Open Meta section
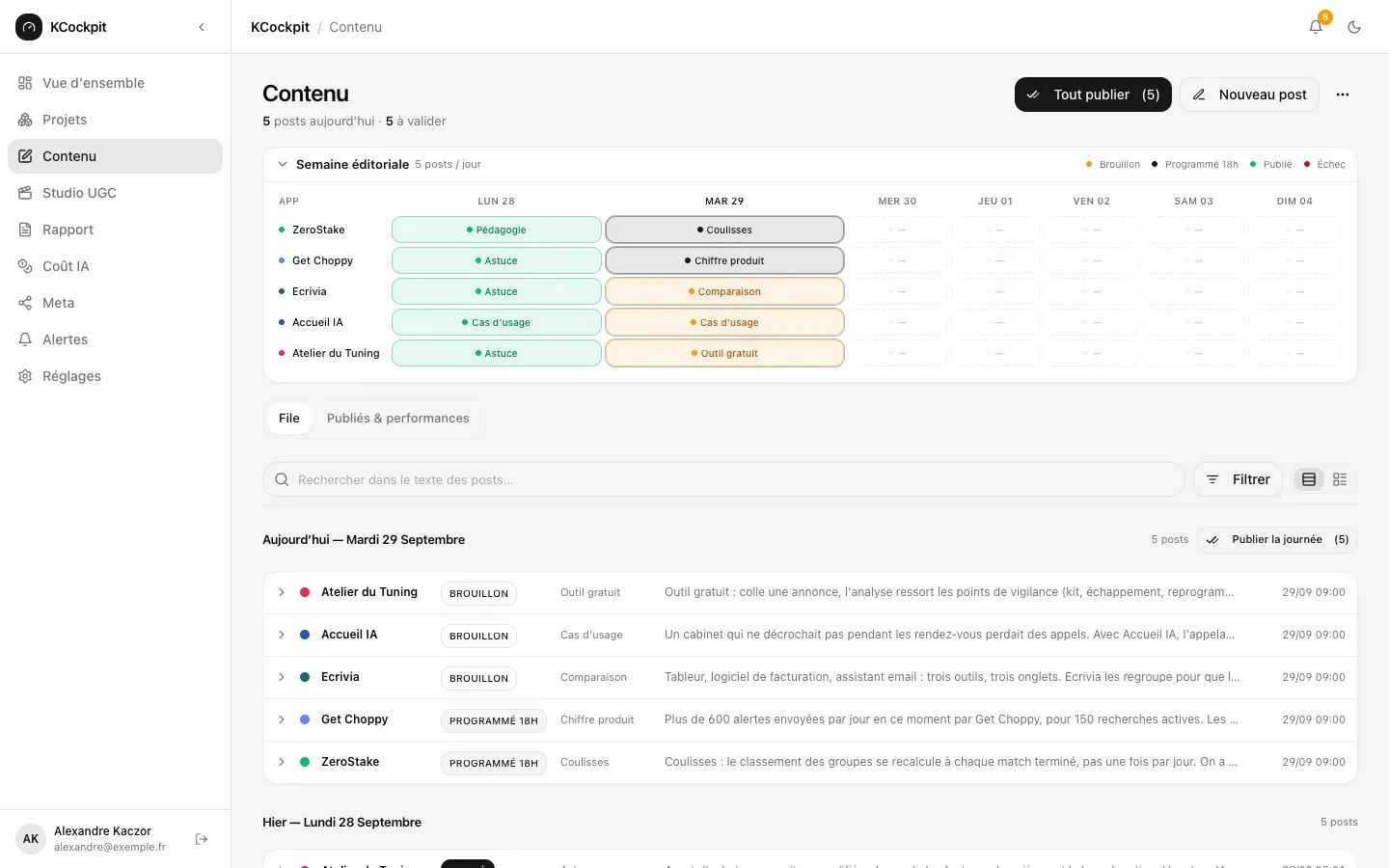 [x=115, y=303]
